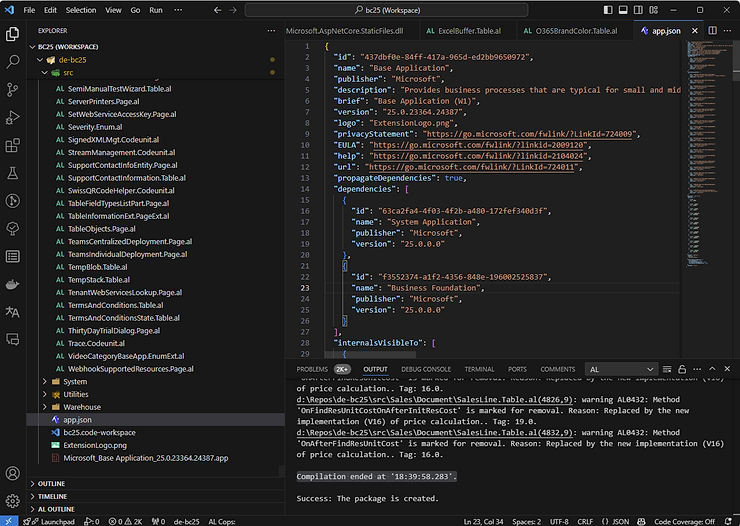Open the Accounts icon in activity bar
This screenshot has width=740, height=526.
click(13, 474)
